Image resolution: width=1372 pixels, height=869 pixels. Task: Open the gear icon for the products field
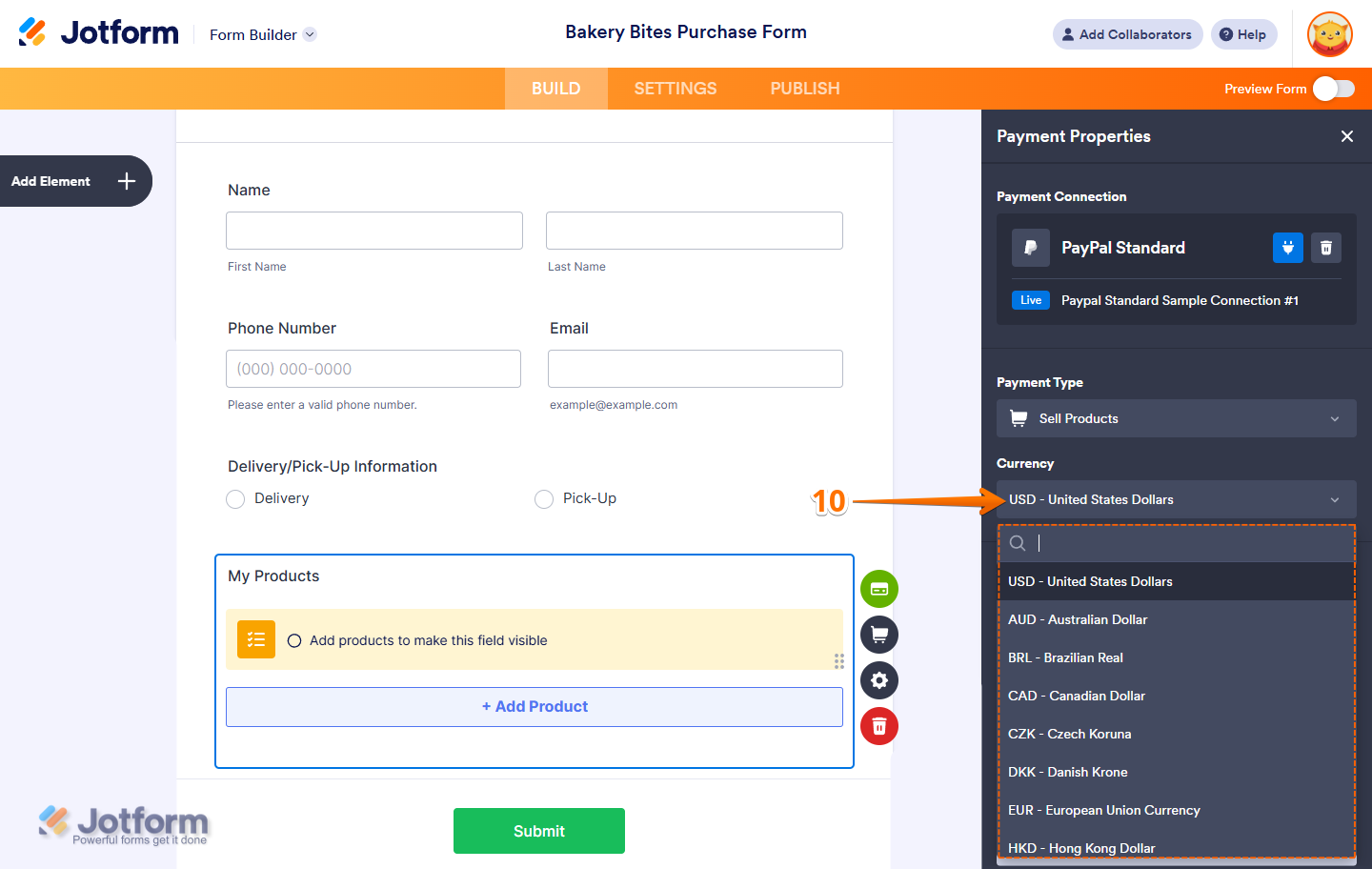pos(878,680)
